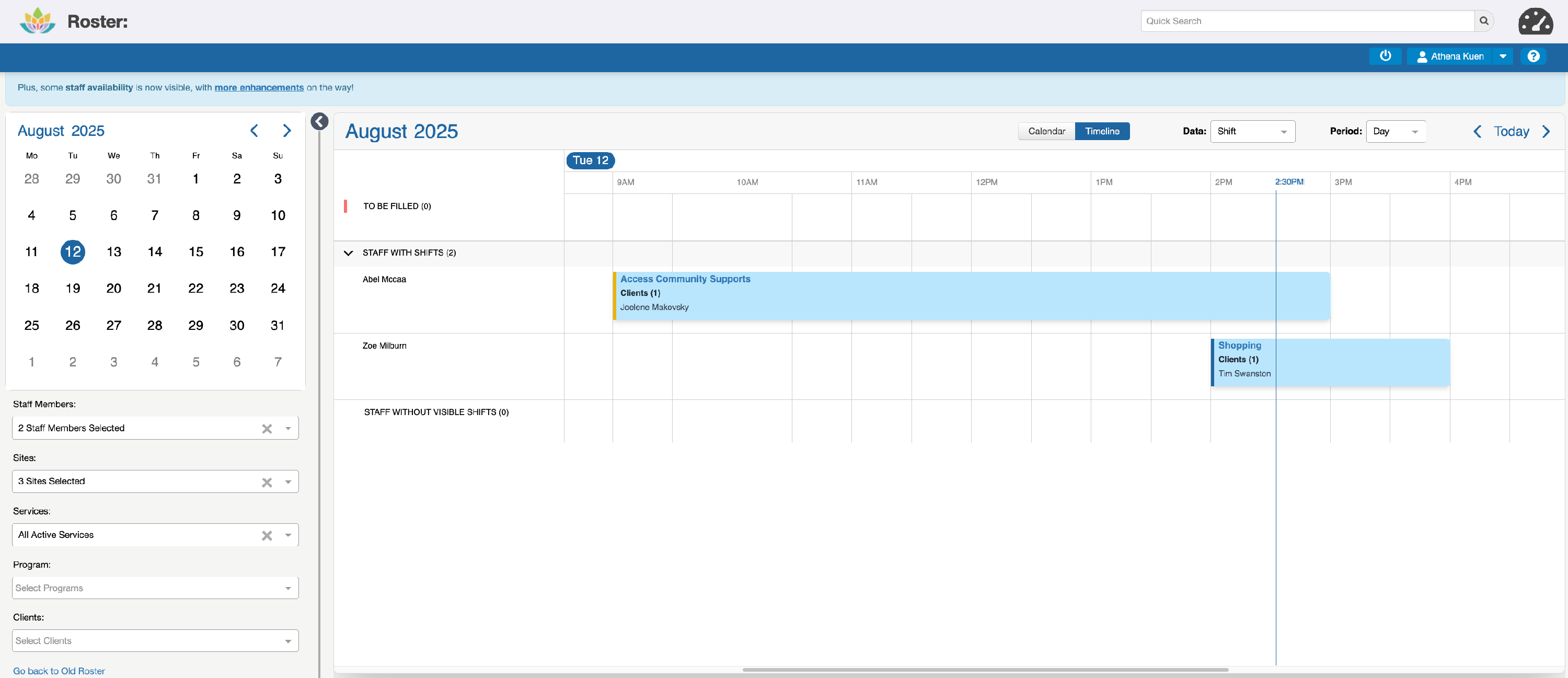Go to next day in timeline
The height and width of the screenshot is (678, 1568).
click(1546, 131)
